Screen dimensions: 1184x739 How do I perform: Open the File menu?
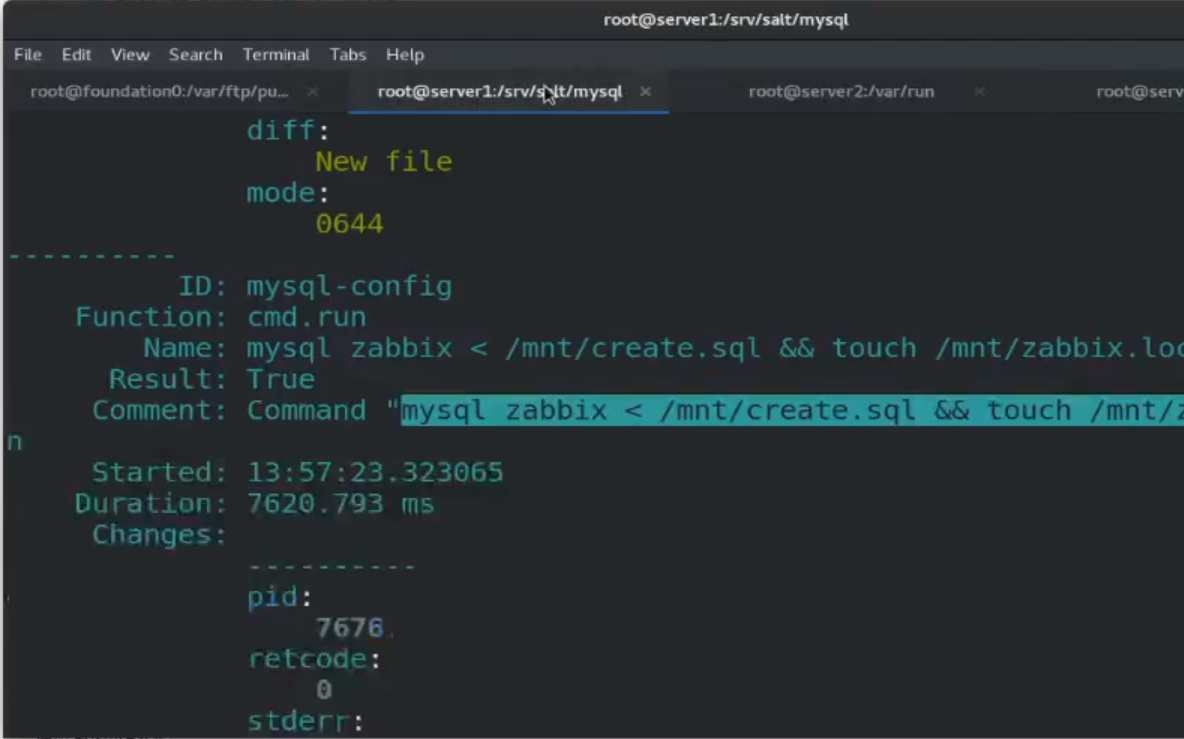tap(28, 54)
